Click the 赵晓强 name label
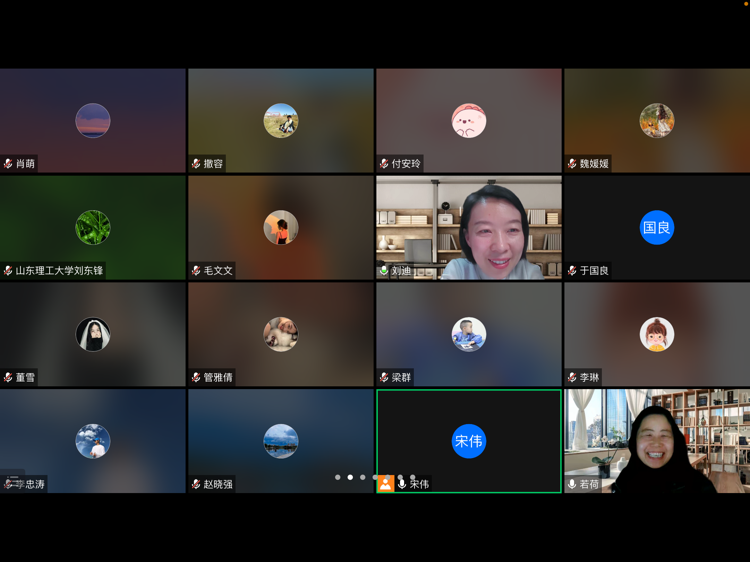This screenshot has width=750, height=562. (x=219, y=485)
